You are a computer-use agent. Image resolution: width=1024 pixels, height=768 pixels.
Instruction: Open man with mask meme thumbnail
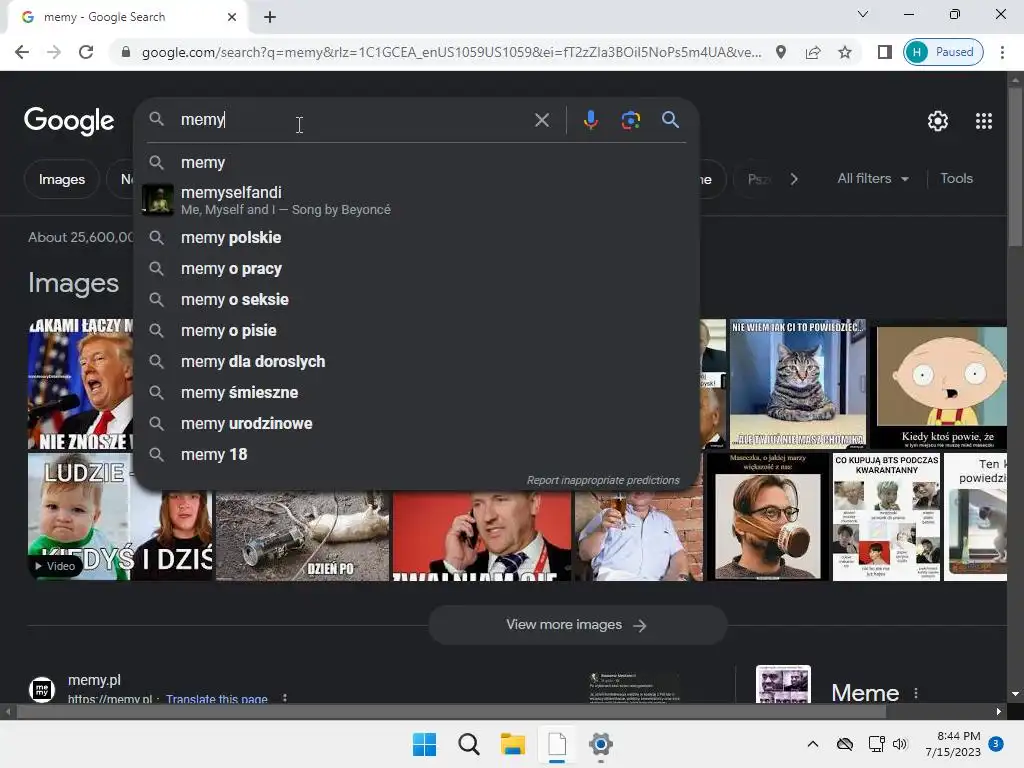tap(767, 517)
